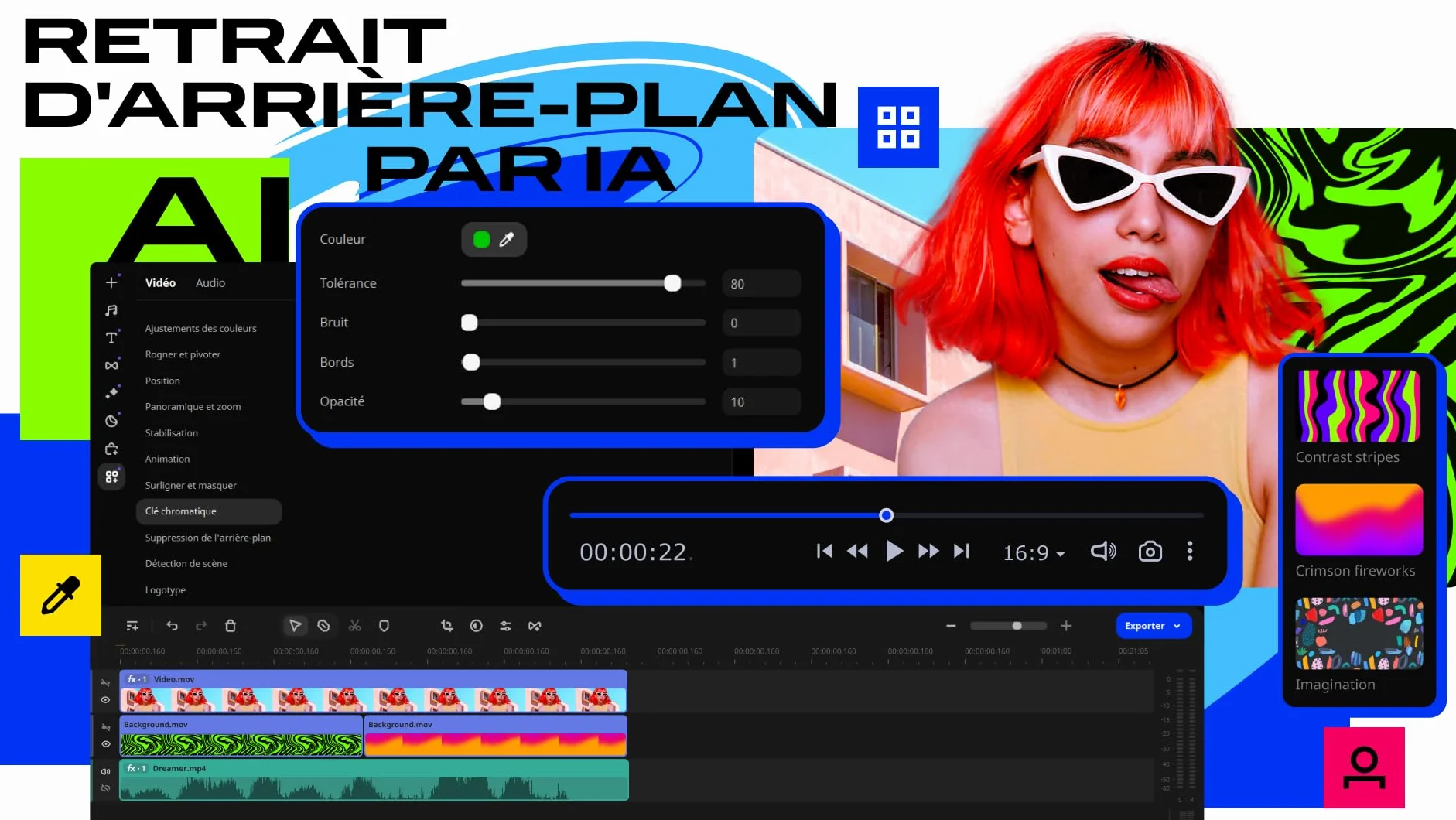The height and width of the screenshot is (820, 1456).
Task: Open Animation in the tool list
Action: coord(167,459)
